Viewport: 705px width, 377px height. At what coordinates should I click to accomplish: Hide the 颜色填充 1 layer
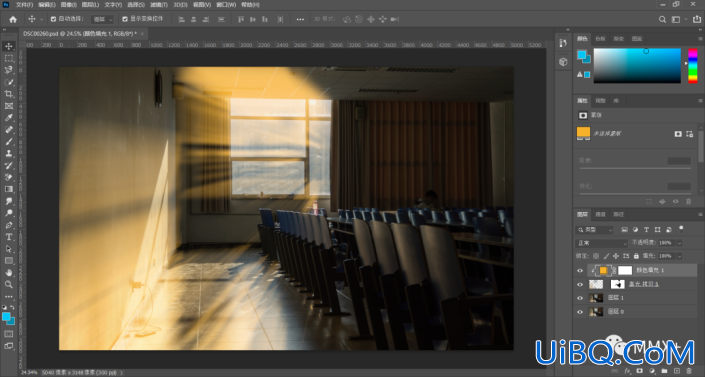tap(580, 270)
